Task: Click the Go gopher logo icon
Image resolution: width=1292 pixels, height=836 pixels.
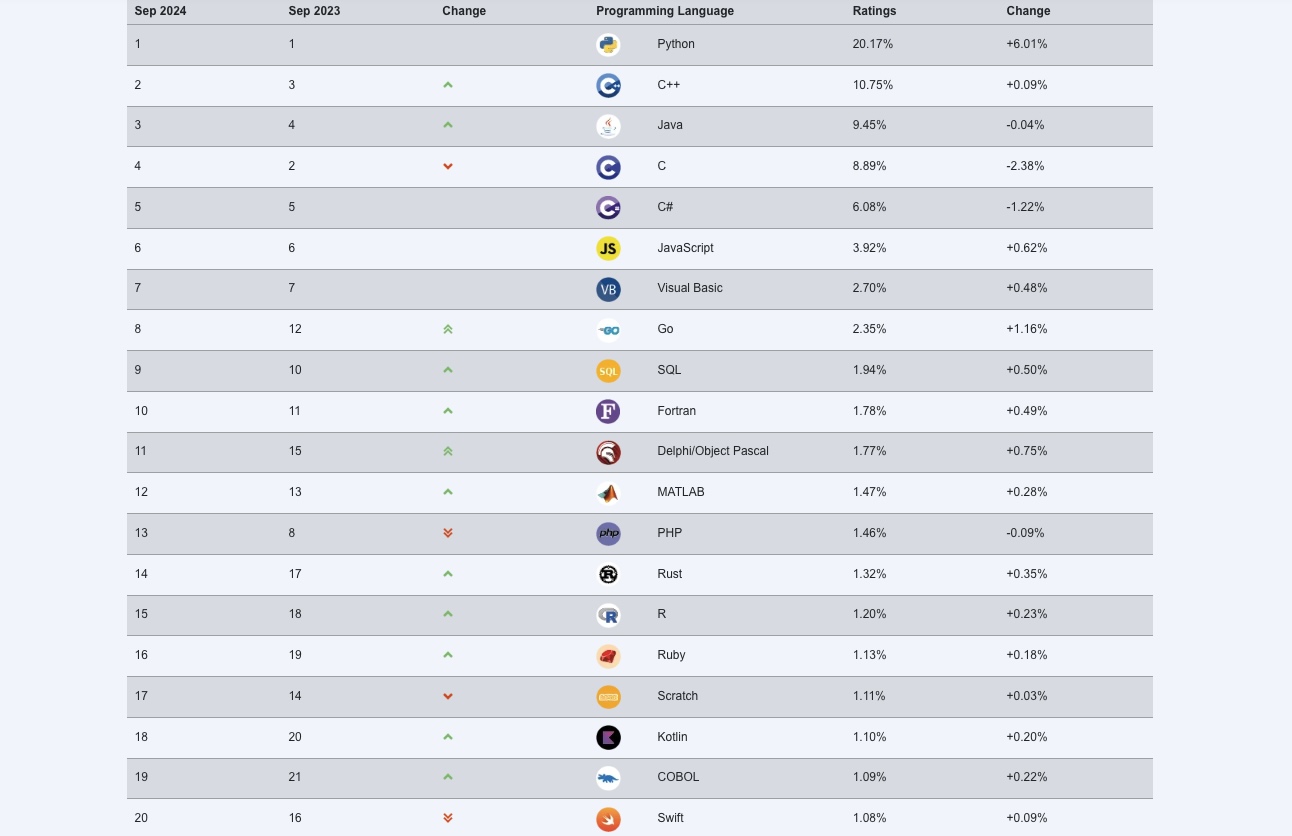Action: (608, 330)
